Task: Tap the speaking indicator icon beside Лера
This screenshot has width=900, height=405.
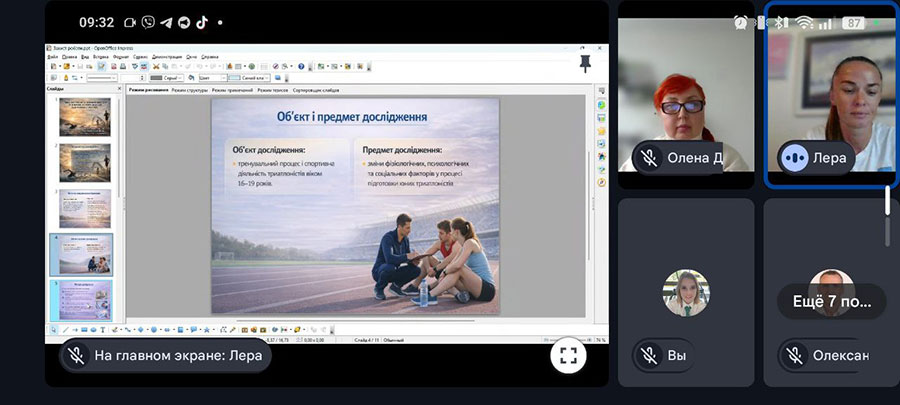Action: tap(795, 157)
